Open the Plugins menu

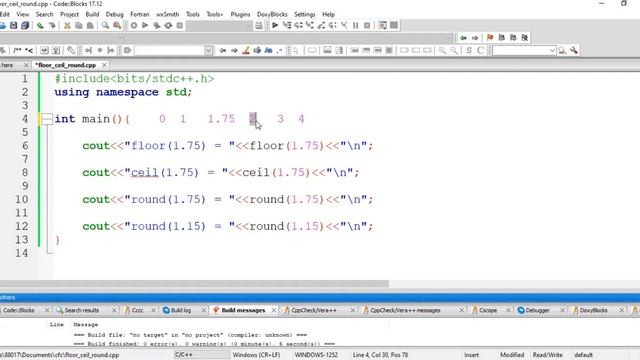click(x=240, y=14)
